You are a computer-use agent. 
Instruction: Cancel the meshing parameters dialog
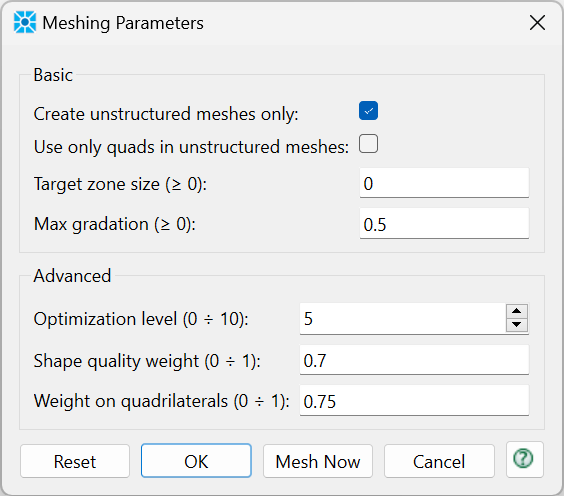click(439, 461)
